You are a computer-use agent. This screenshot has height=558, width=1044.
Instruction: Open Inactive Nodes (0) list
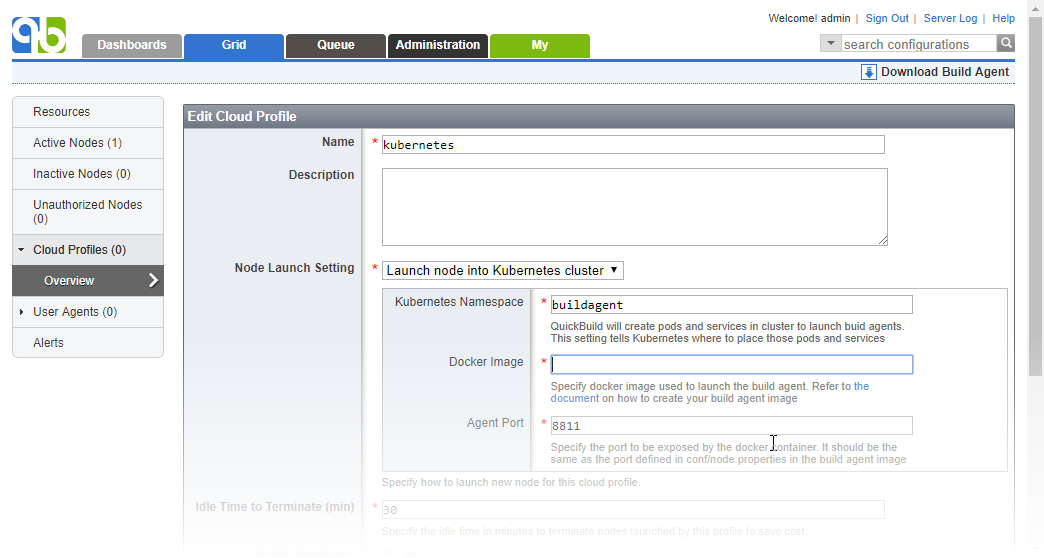pyautogui.click(x=88, y=174)
